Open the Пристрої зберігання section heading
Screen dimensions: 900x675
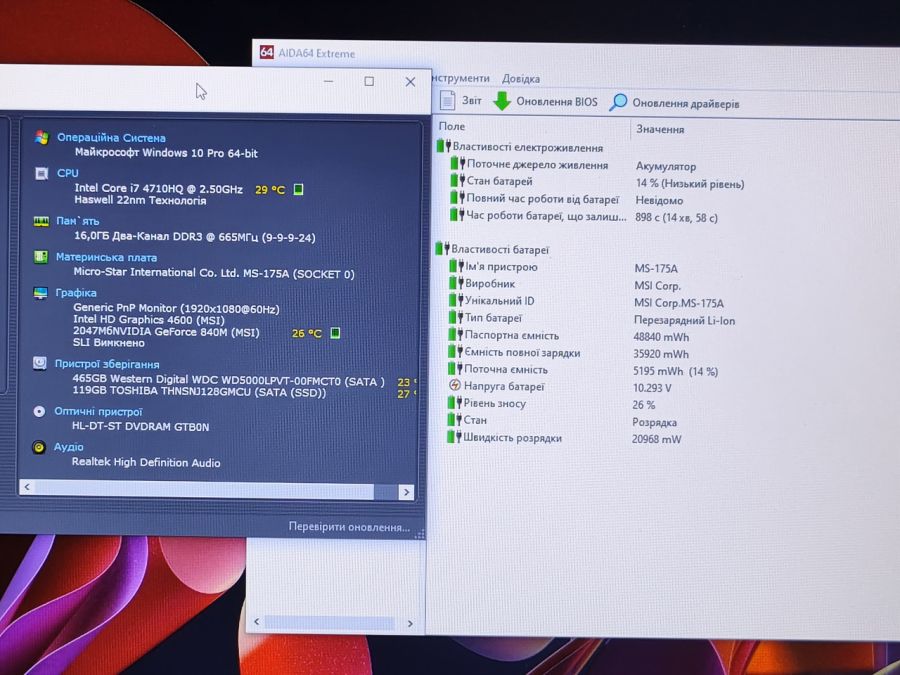click(x=107, y=364)
